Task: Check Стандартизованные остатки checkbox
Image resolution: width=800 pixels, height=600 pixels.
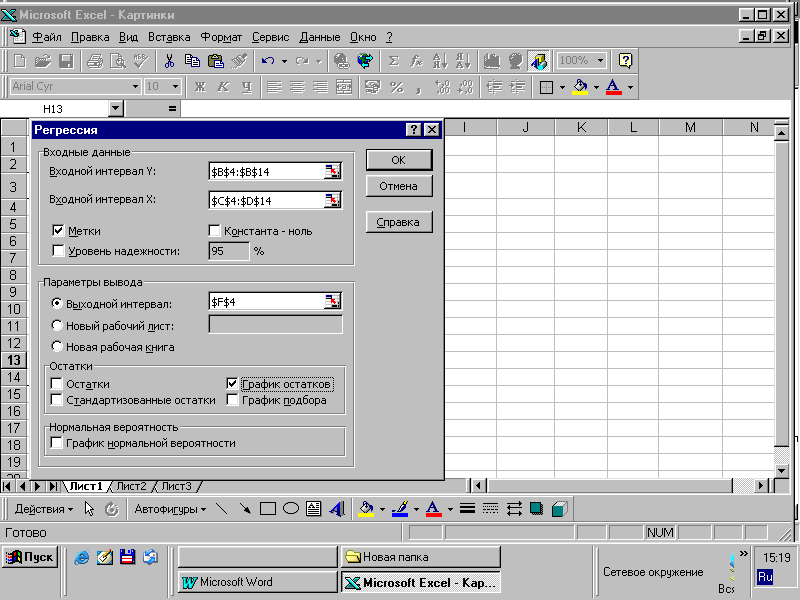Action: tap(57, 399)
